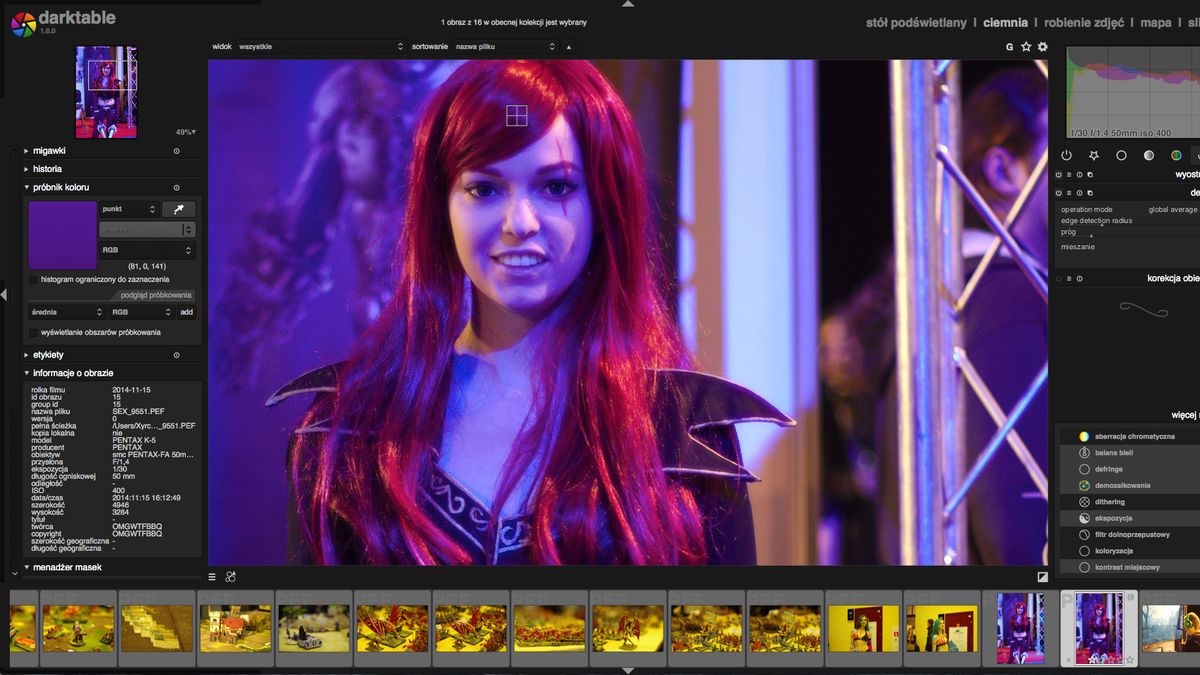Expand the menadżer masek panel
The height and width of the screenshot is (675, 1200).
tap(26, 567)
